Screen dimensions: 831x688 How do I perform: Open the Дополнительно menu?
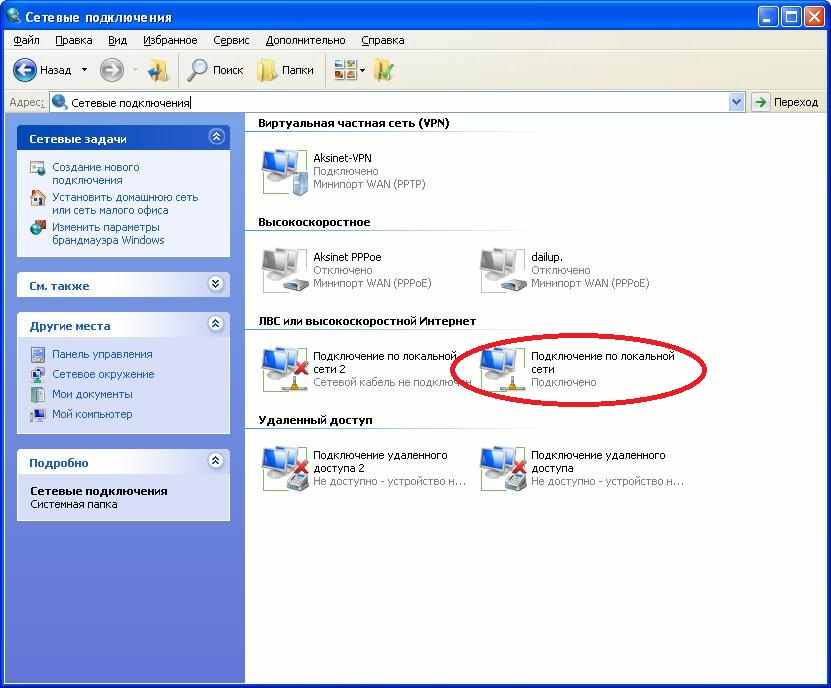[305, 40]
